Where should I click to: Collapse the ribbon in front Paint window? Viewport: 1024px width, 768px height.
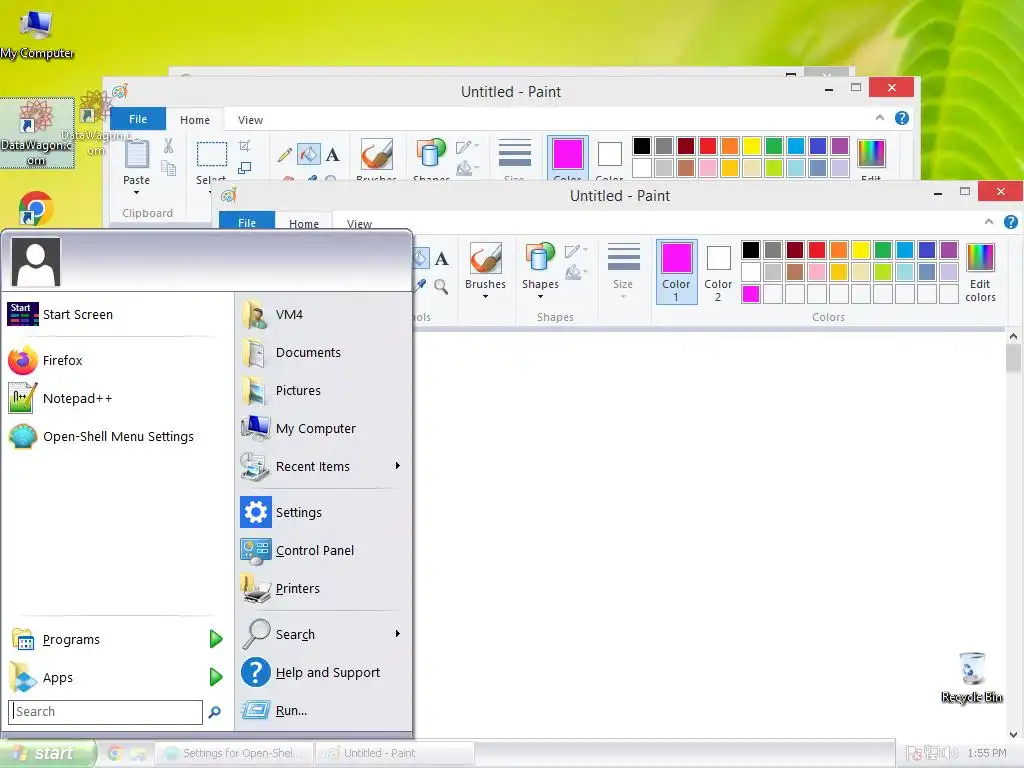(x=989, y=222)
